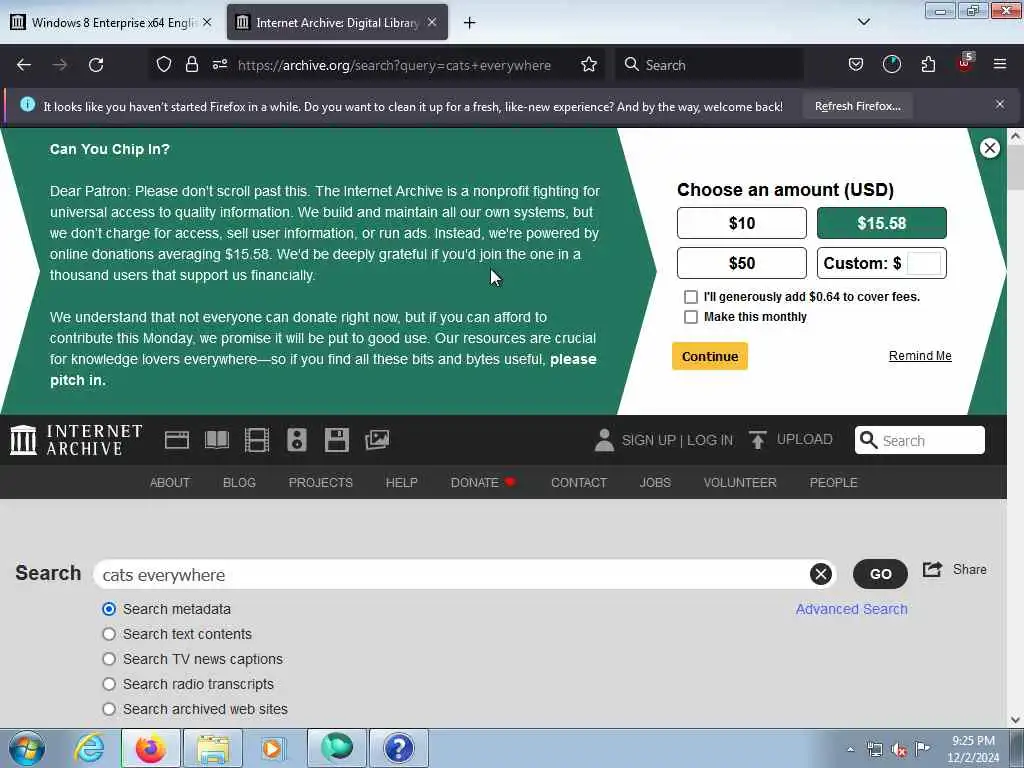Click the Custom donation amount field

(x=924, y=263)
